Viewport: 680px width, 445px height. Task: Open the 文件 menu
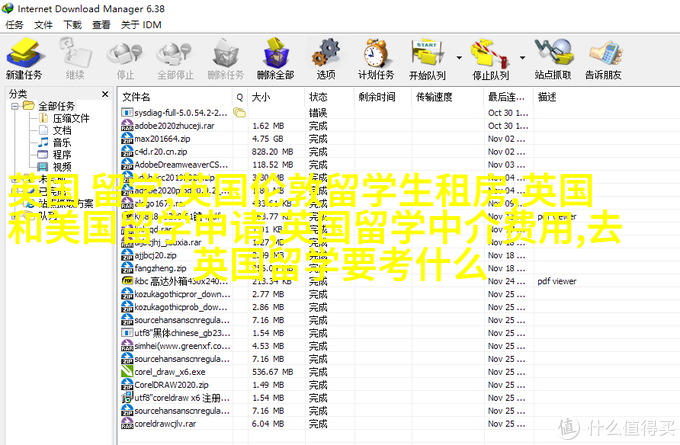[43, 25]
